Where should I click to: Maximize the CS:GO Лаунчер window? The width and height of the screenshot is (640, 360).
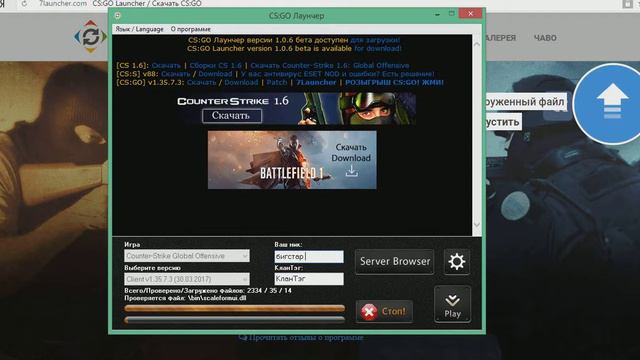coord(451,13)
